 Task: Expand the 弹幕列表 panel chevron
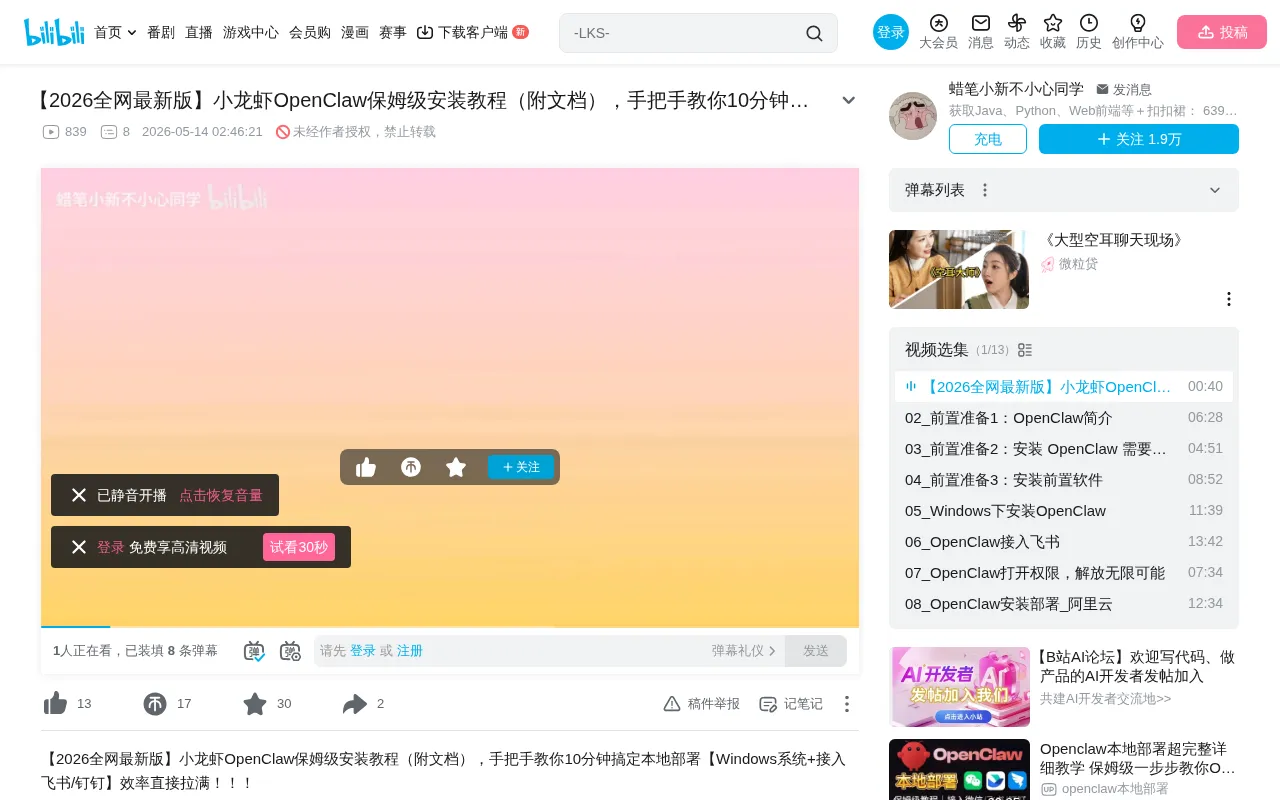(x=1215, y=190)
